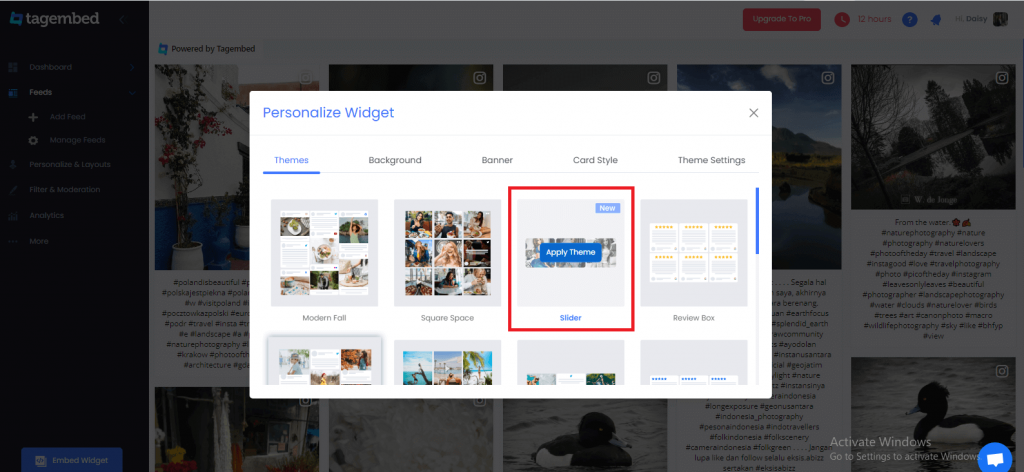Select the beach photos theme thumbnail in second row
This screenshot has width=1024, height=472.
point(447,362)
